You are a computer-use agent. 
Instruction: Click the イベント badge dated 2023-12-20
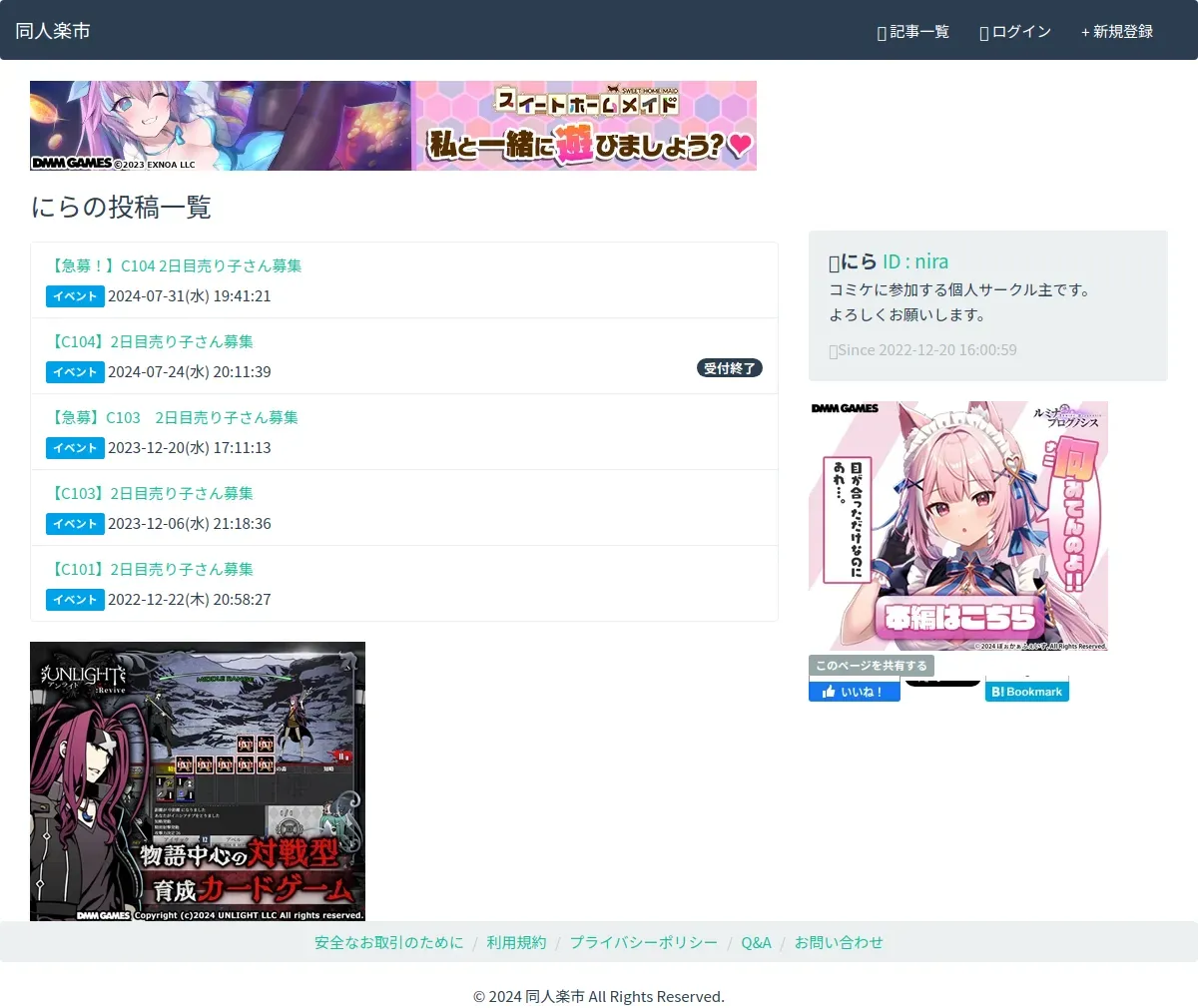(75, 448)
